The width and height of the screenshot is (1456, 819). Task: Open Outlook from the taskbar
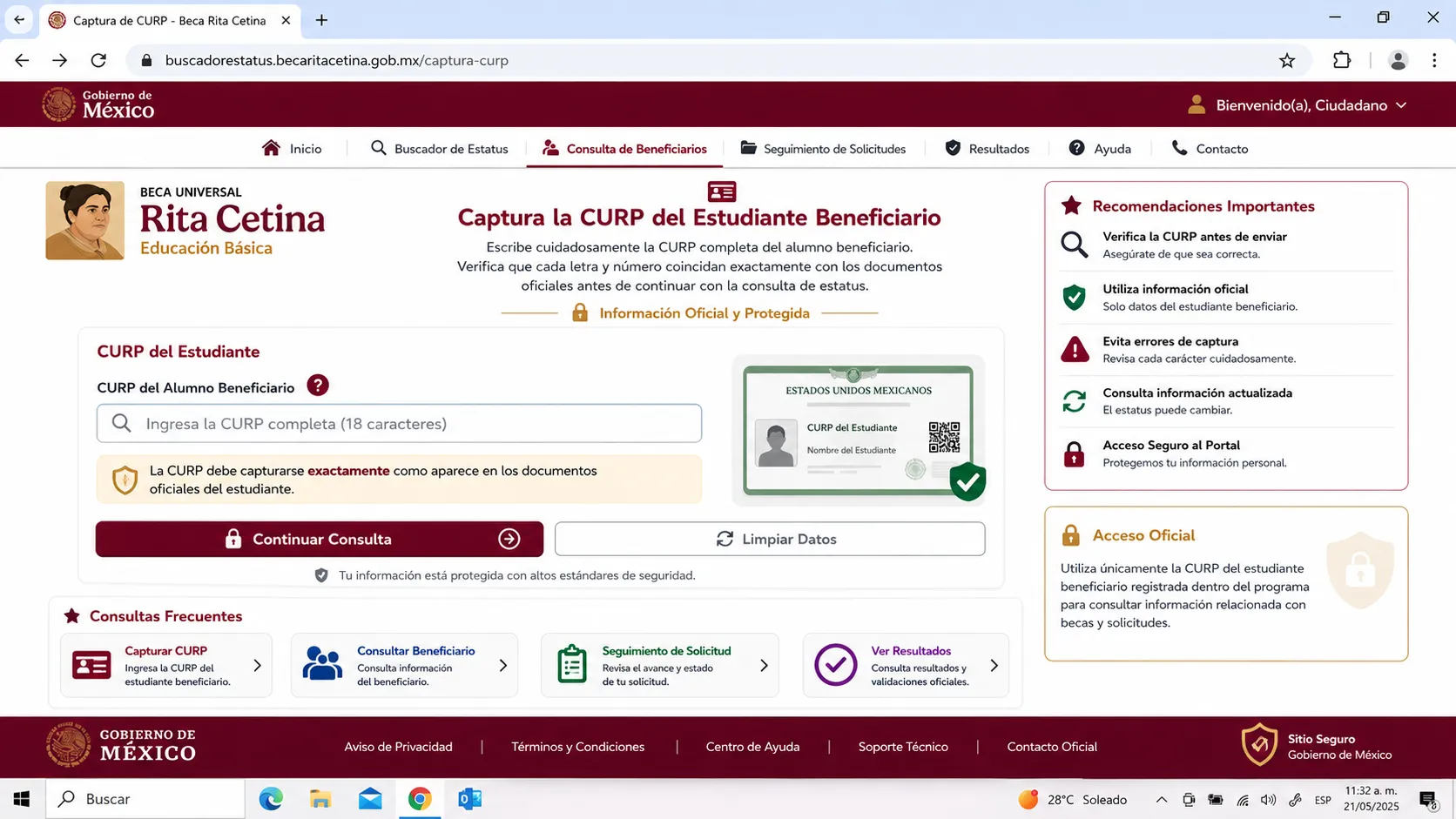coord(470,799)
